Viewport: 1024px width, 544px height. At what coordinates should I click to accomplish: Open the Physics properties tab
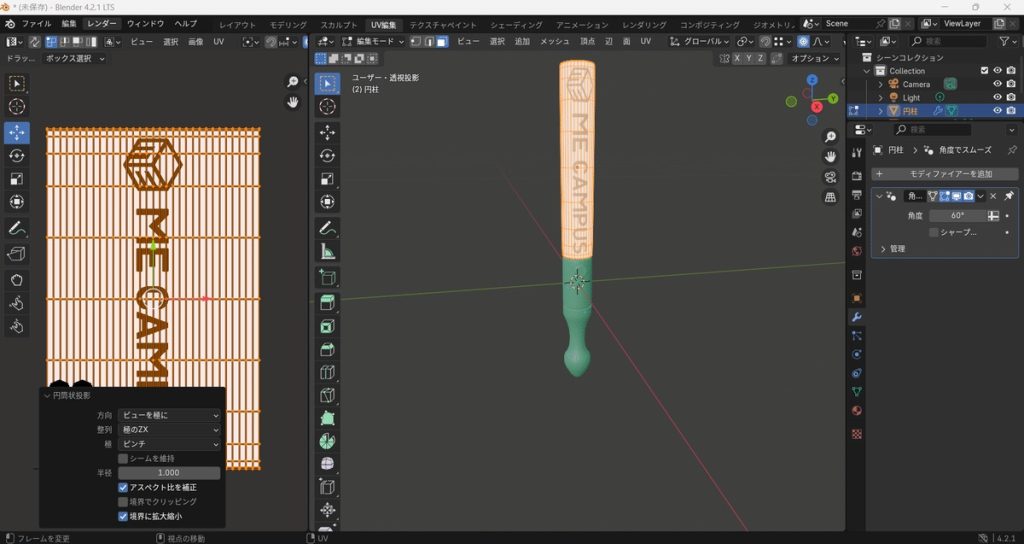pyautogui.click(x=856, y=355)
